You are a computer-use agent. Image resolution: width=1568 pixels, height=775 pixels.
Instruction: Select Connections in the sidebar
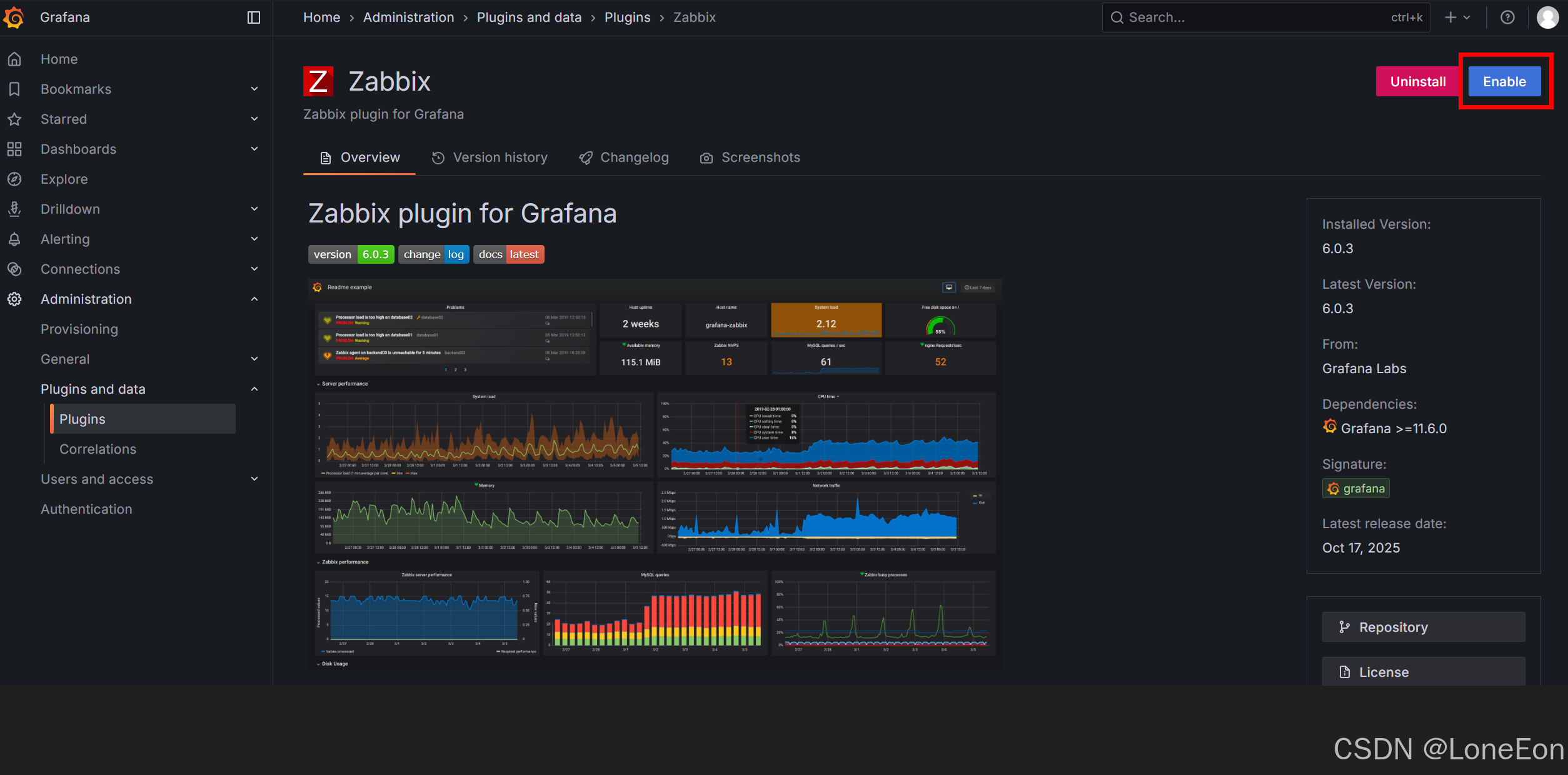[x=80, y=269]
